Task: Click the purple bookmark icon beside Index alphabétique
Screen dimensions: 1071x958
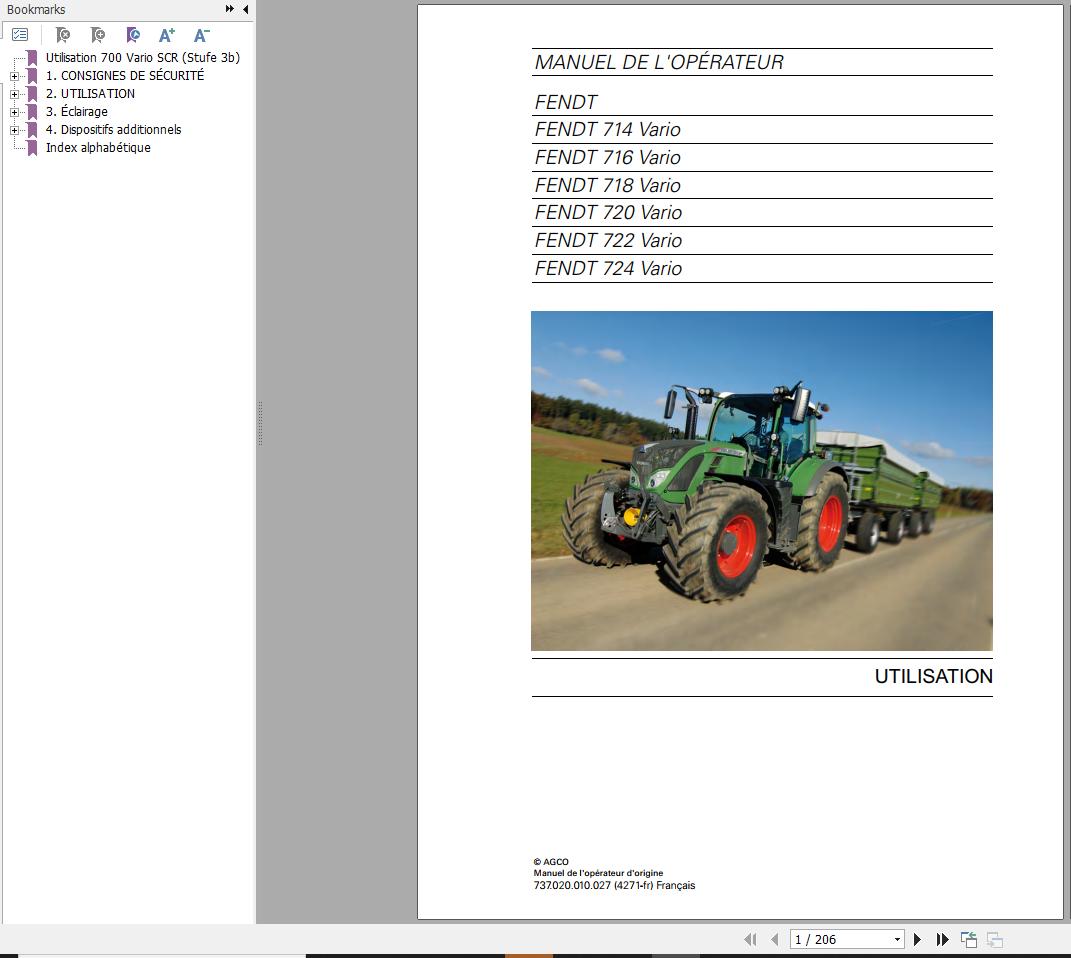Action: point(32,148)
